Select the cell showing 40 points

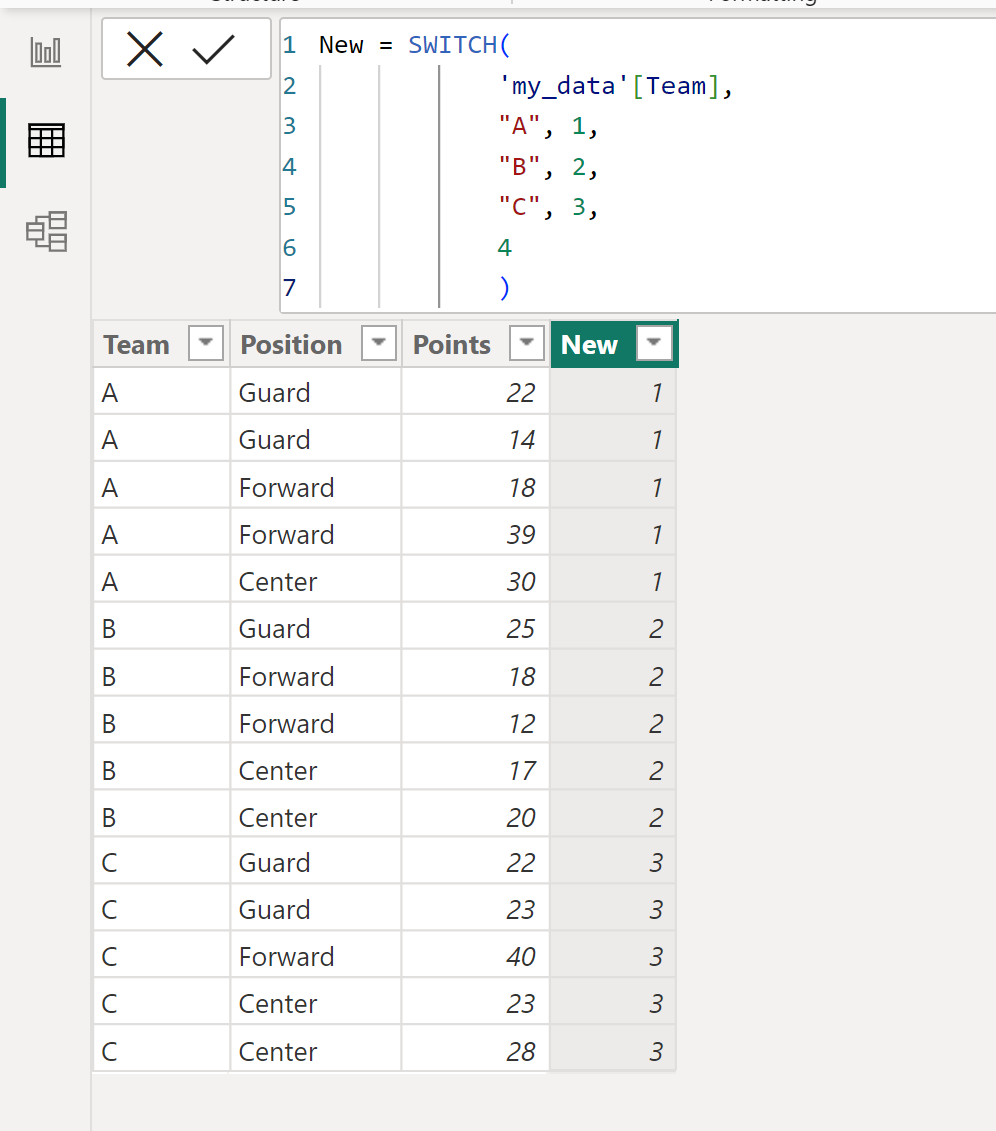coord(476,956)
